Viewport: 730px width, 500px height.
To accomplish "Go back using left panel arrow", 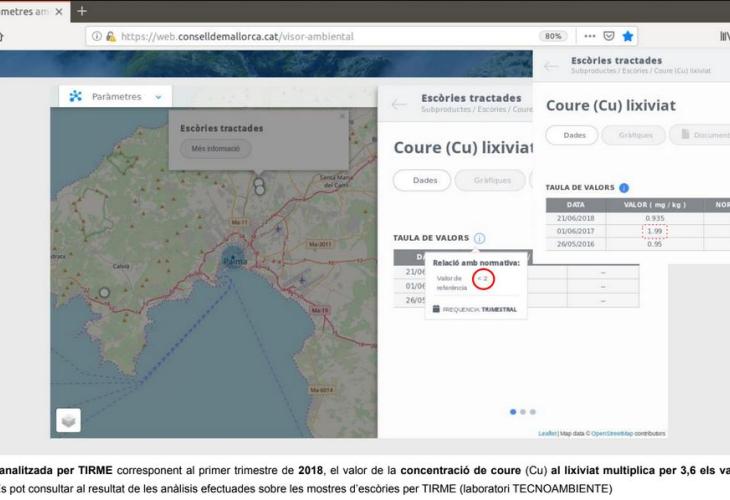I will tap(399, 103).
